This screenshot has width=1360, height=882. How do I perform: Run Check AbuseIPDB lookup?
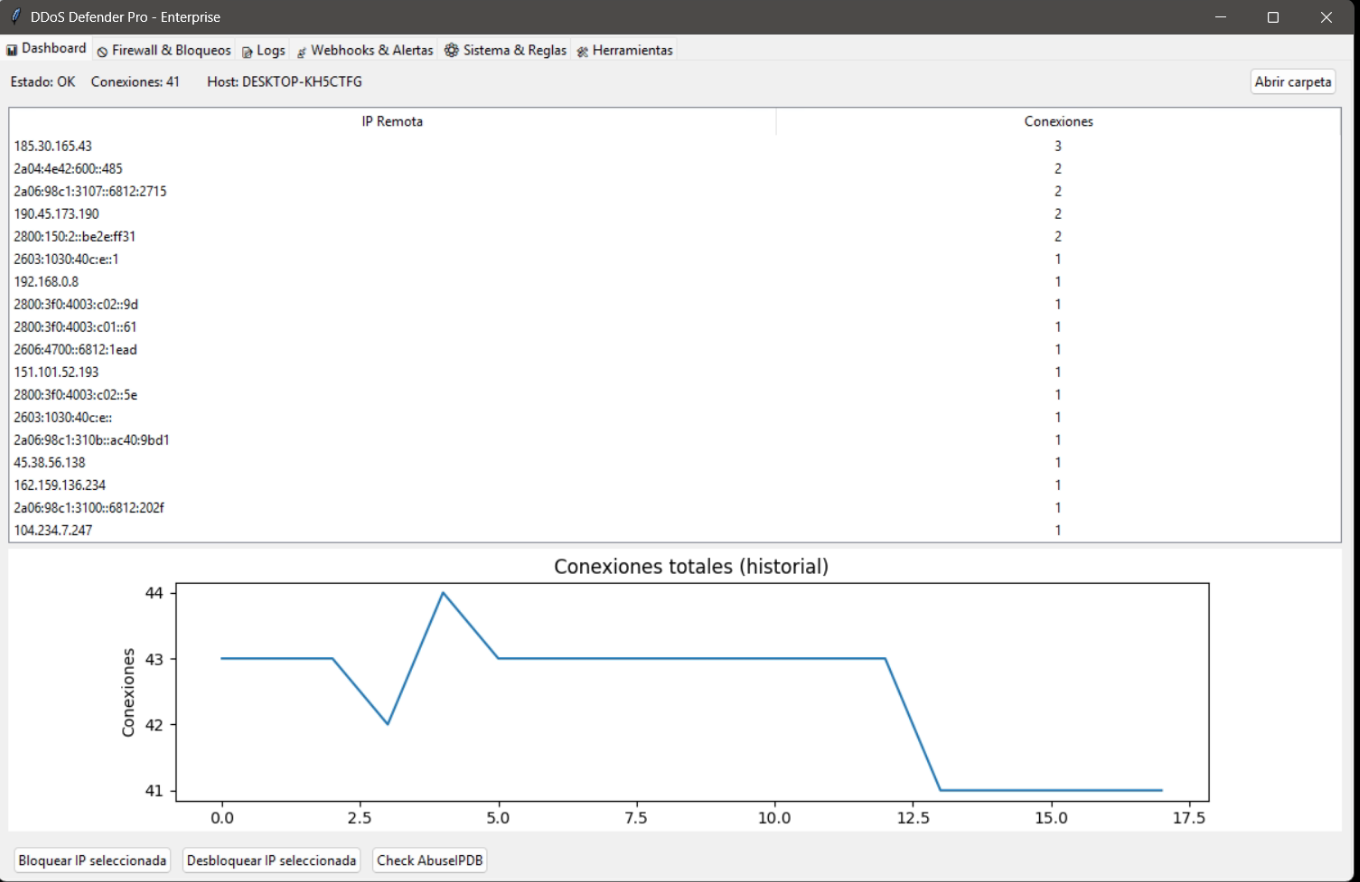(x=430, y=860)
